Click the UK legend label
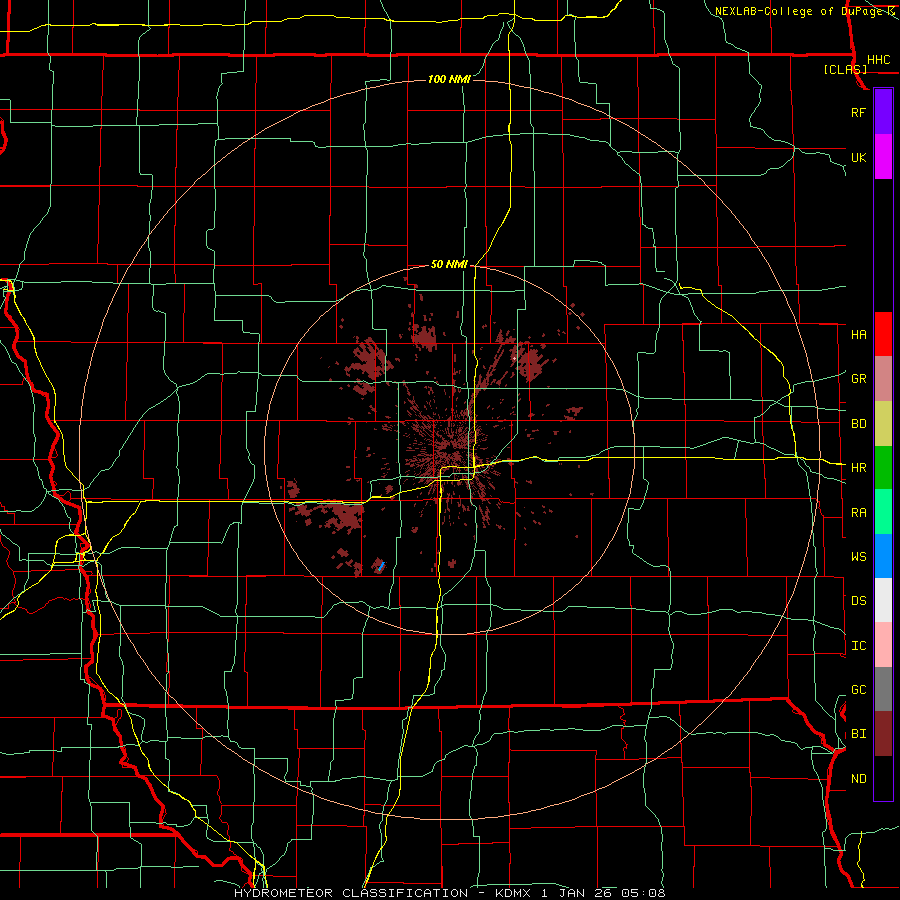 pyautogui.click(x=858, y=157)
